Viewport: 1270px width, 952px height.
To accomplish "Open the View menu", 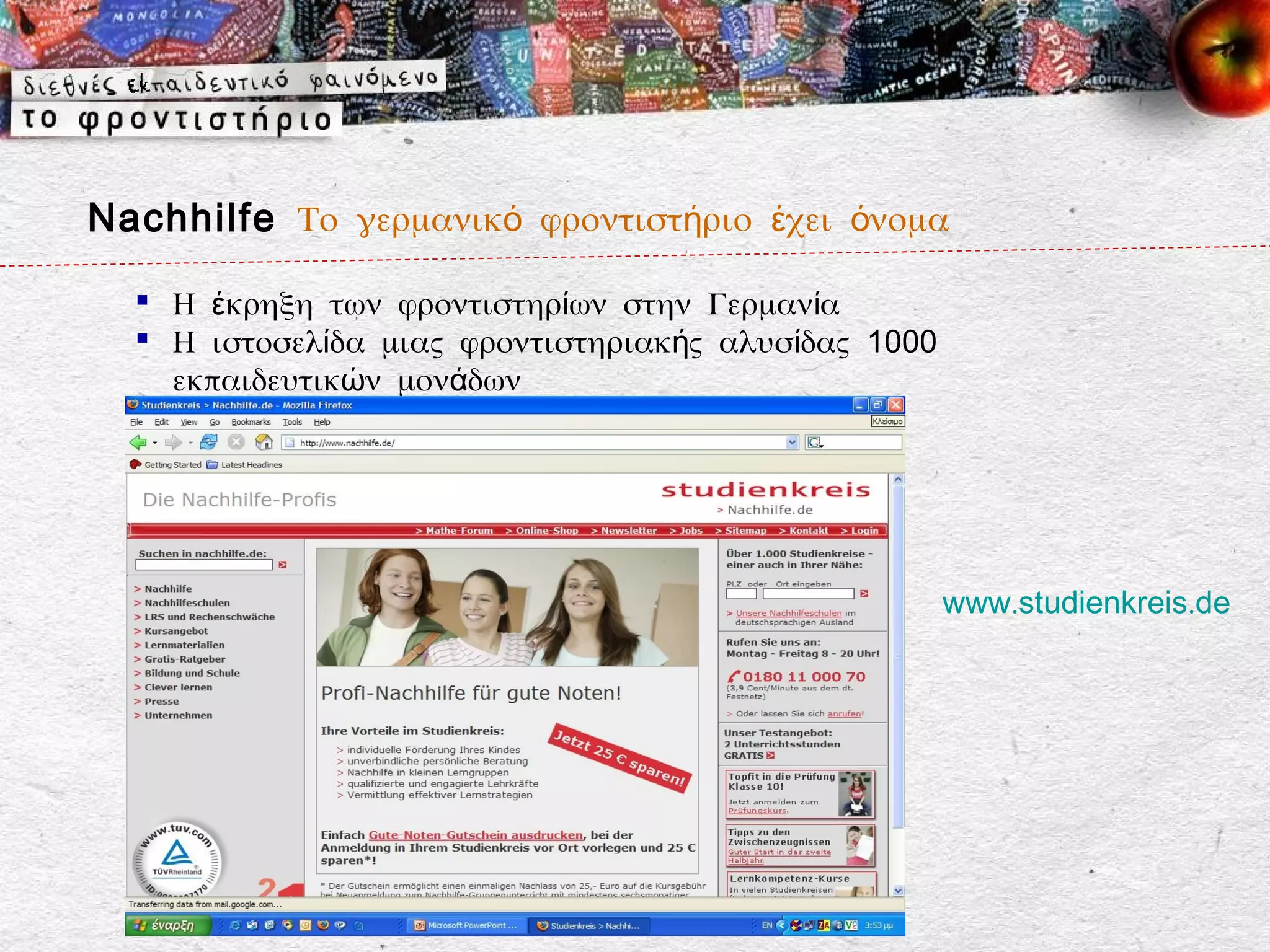I will pyautogui.click(x=189, y=422).
